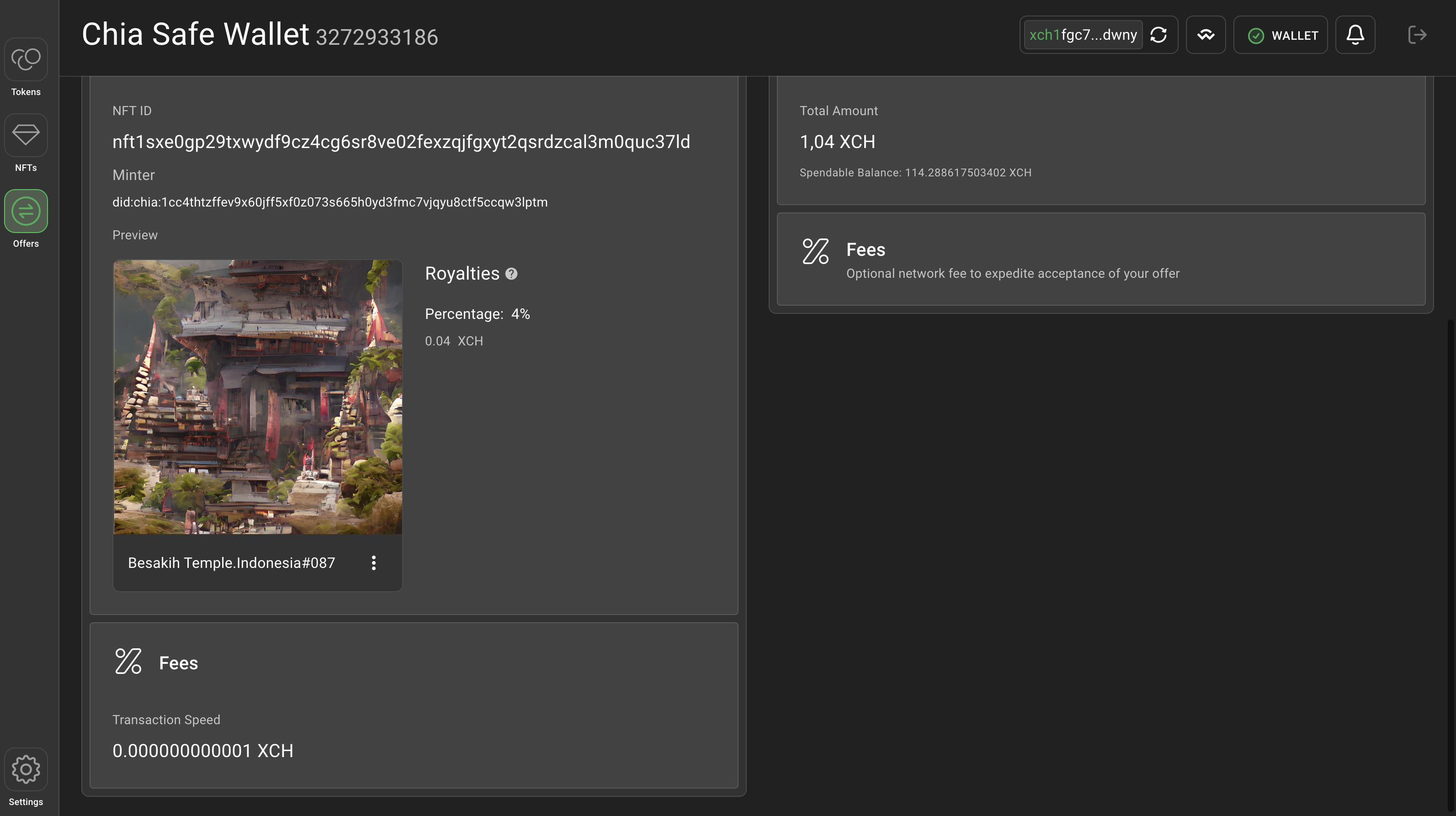Check connection status via the WALLET button
This screenshot has width=1456, height=816.
click(x=1280, y=34)
